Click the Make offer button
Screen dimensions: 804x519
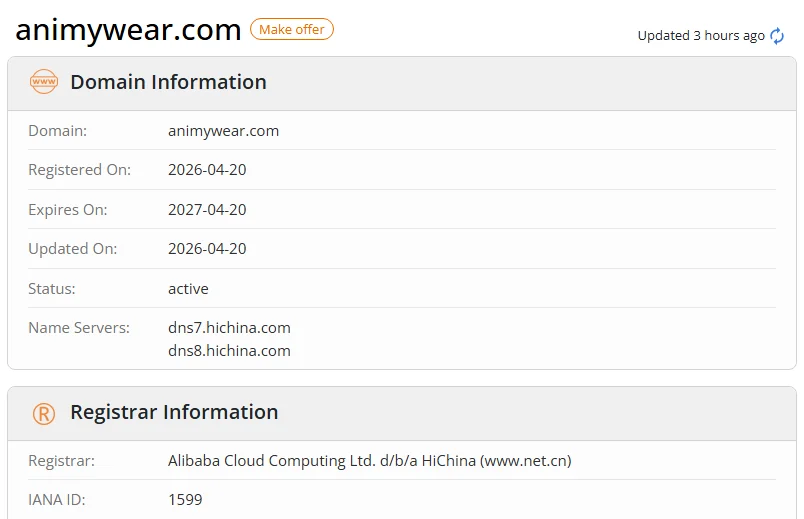292,29
